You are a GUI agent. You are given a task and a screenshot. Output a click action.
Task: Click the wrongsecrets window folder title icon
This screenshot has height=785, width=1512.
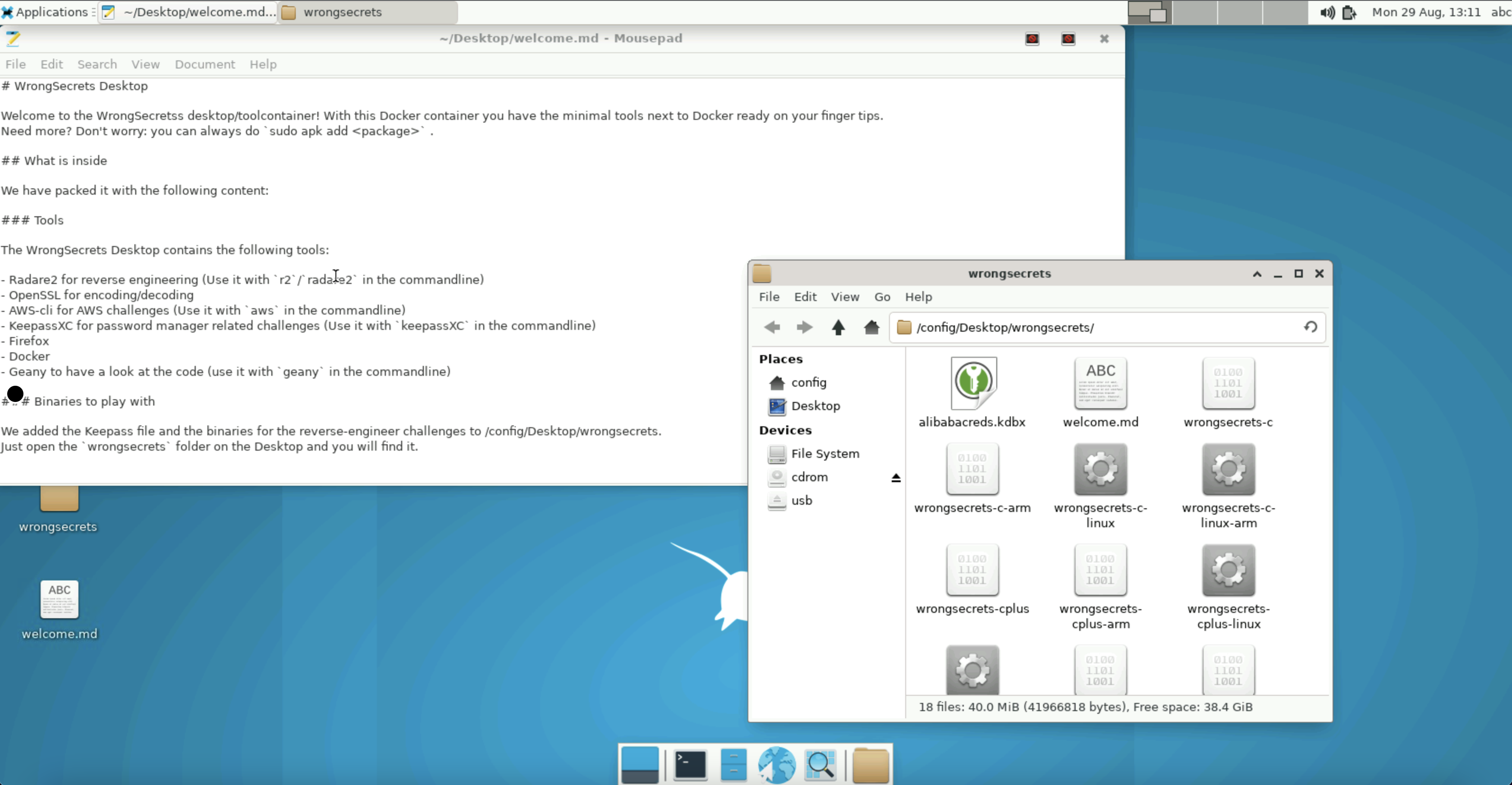point(762,274)
